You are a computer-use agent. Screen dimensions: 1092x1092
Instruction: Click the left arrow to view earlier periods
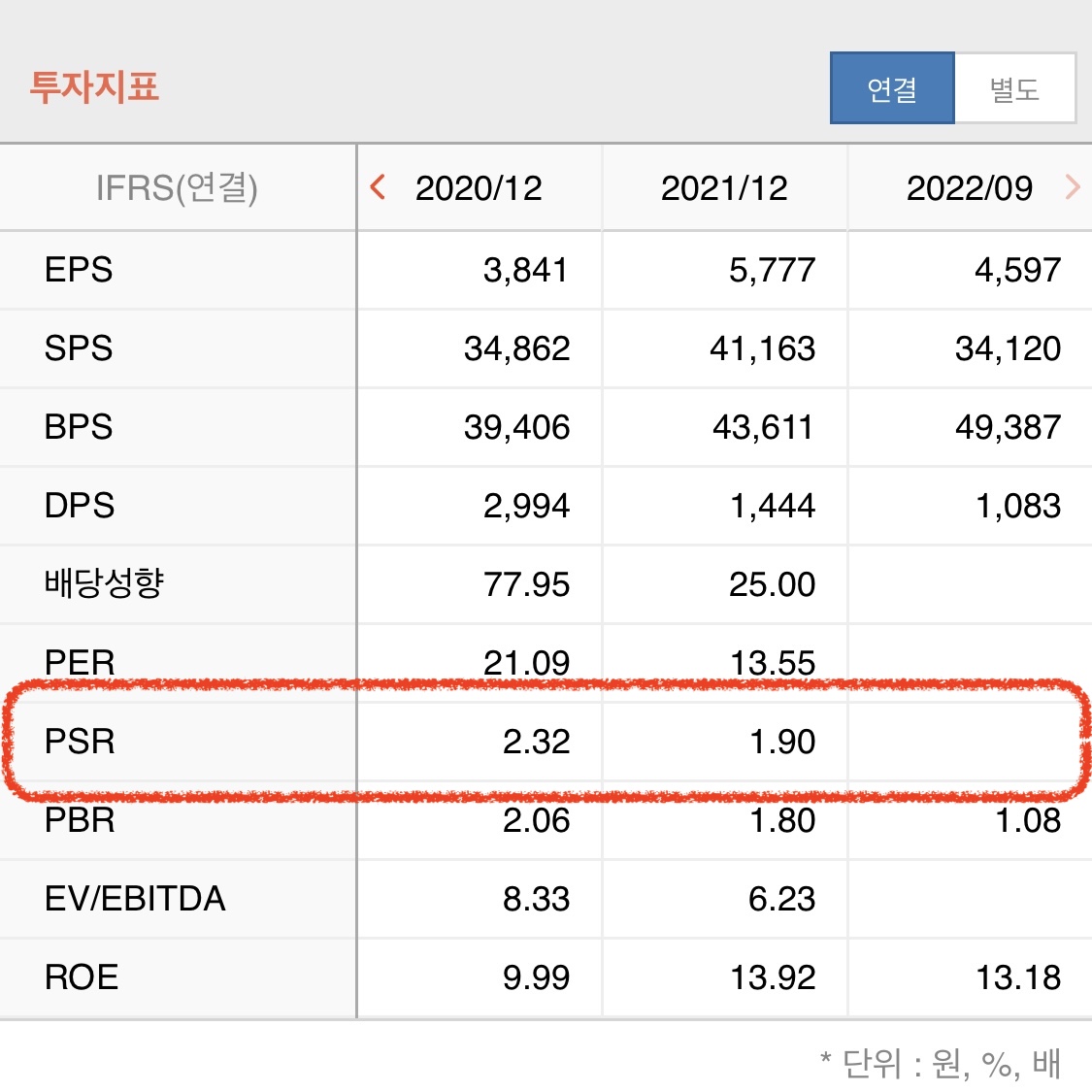(378, 187)
